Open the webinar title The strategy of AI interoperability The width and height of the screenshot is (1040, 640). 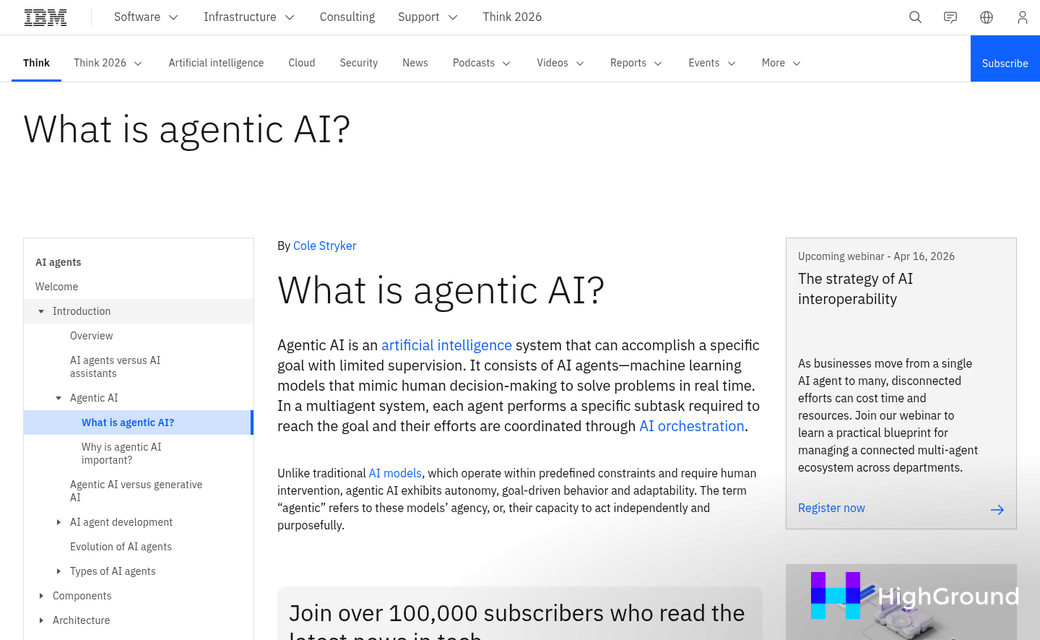click(x=855, y=288)
